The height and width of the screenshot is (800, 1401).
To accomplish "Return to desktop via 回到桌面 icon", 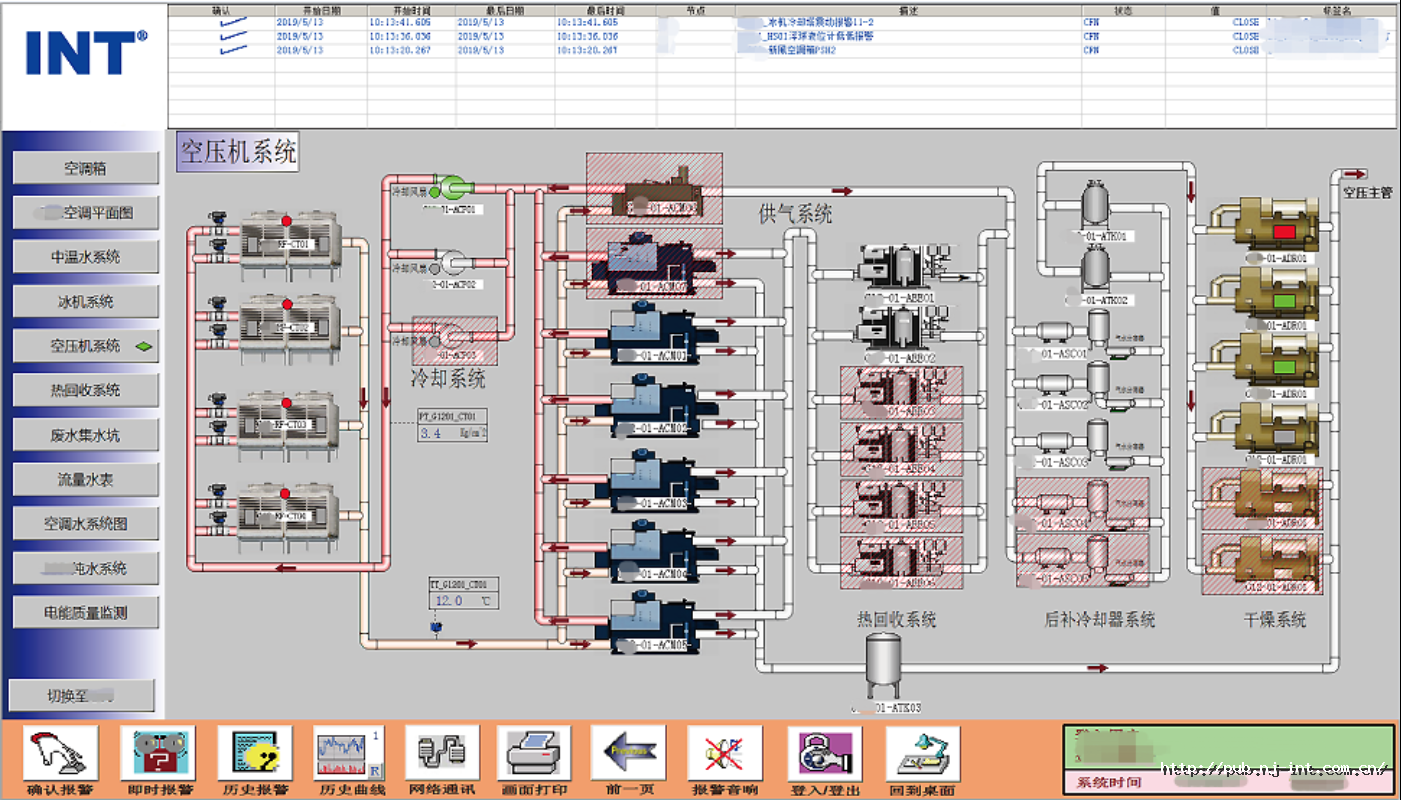I will (923, 754).
